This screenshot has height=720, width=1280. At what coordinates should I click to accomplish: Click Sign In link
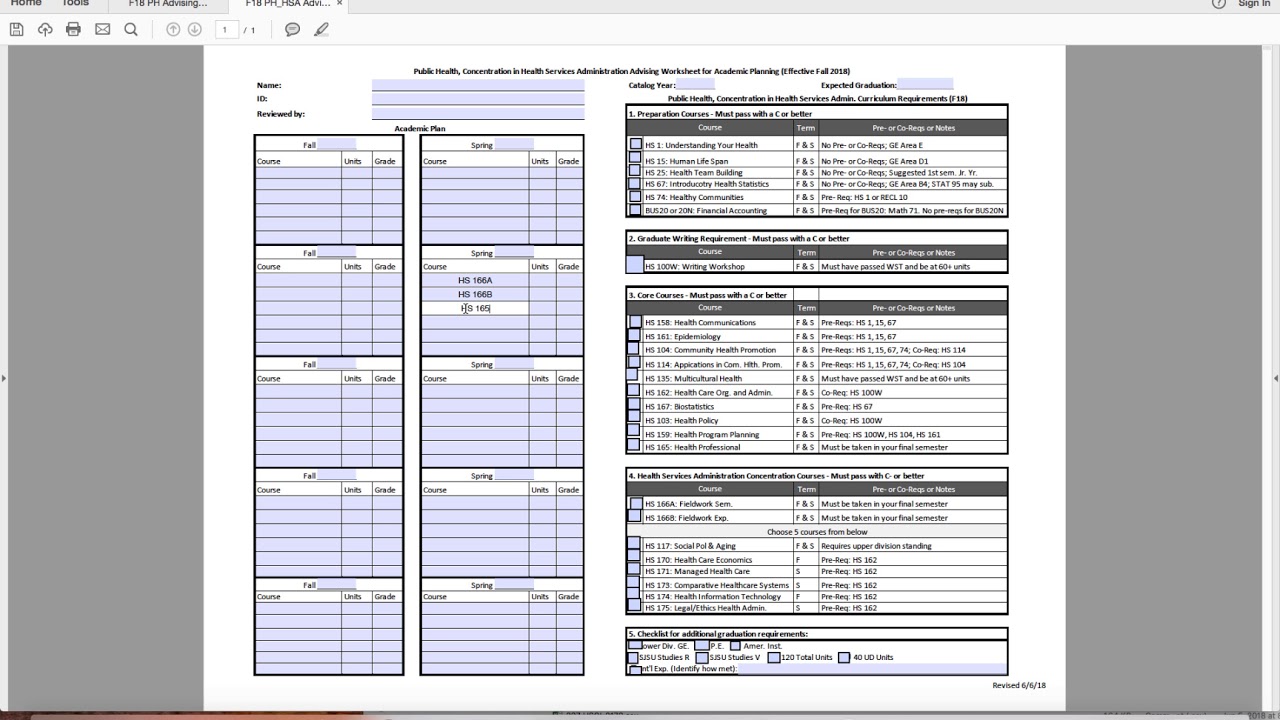coord(1254,4)
